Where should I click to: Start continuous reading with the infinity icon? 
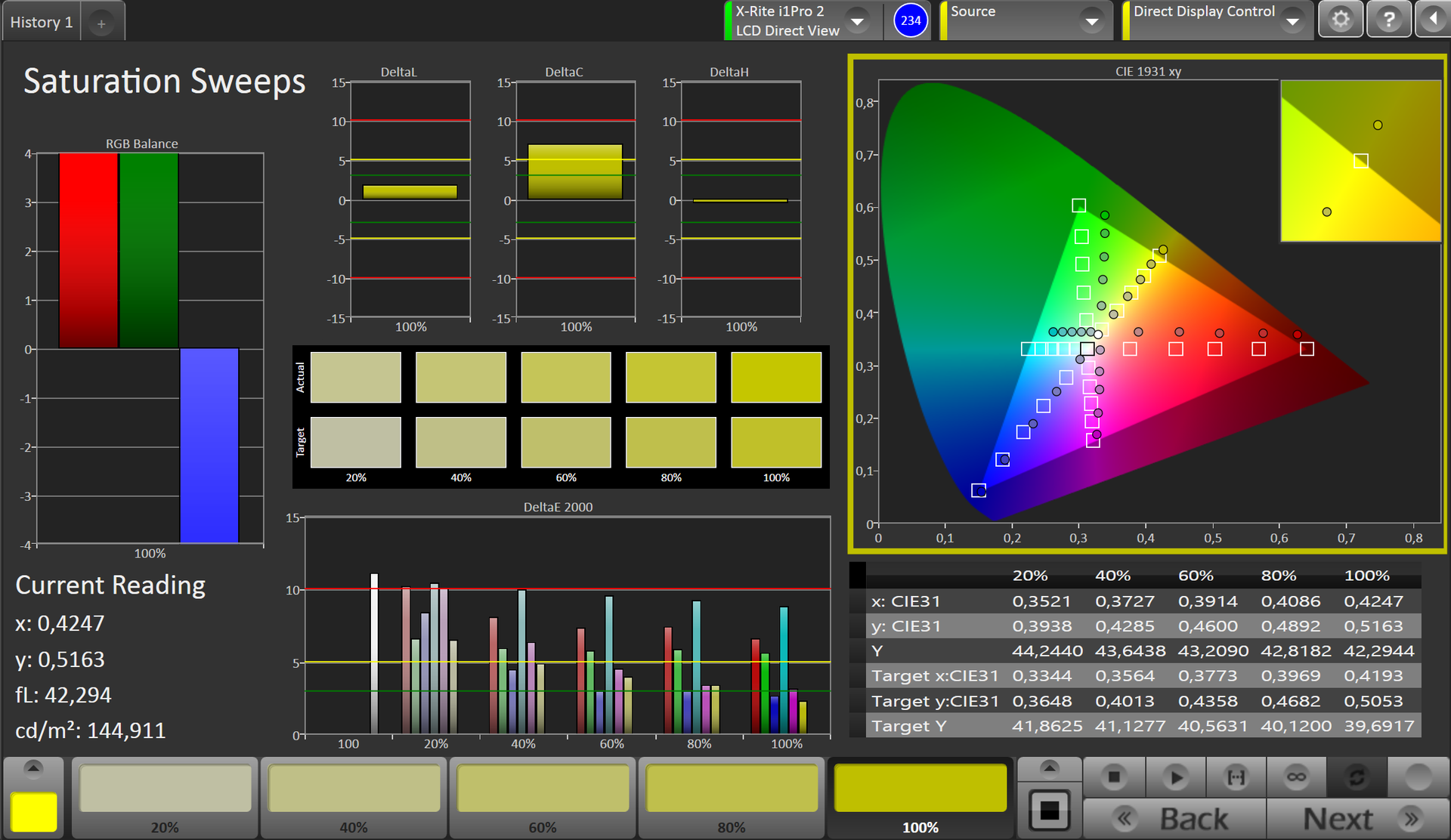point(1296,777)
